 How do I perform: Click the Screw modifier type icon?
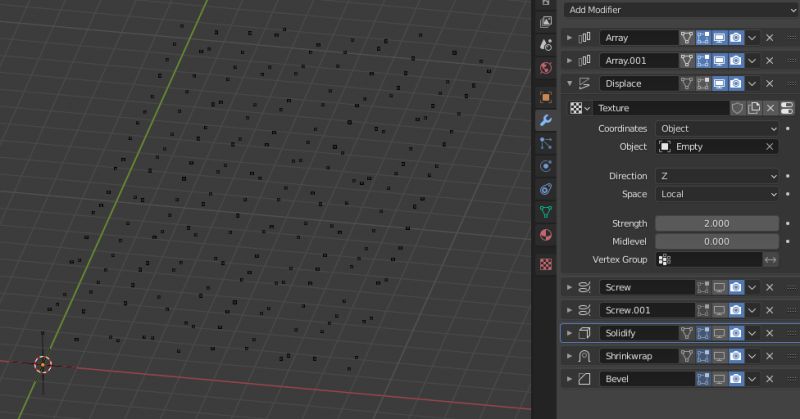click(584, 287)
